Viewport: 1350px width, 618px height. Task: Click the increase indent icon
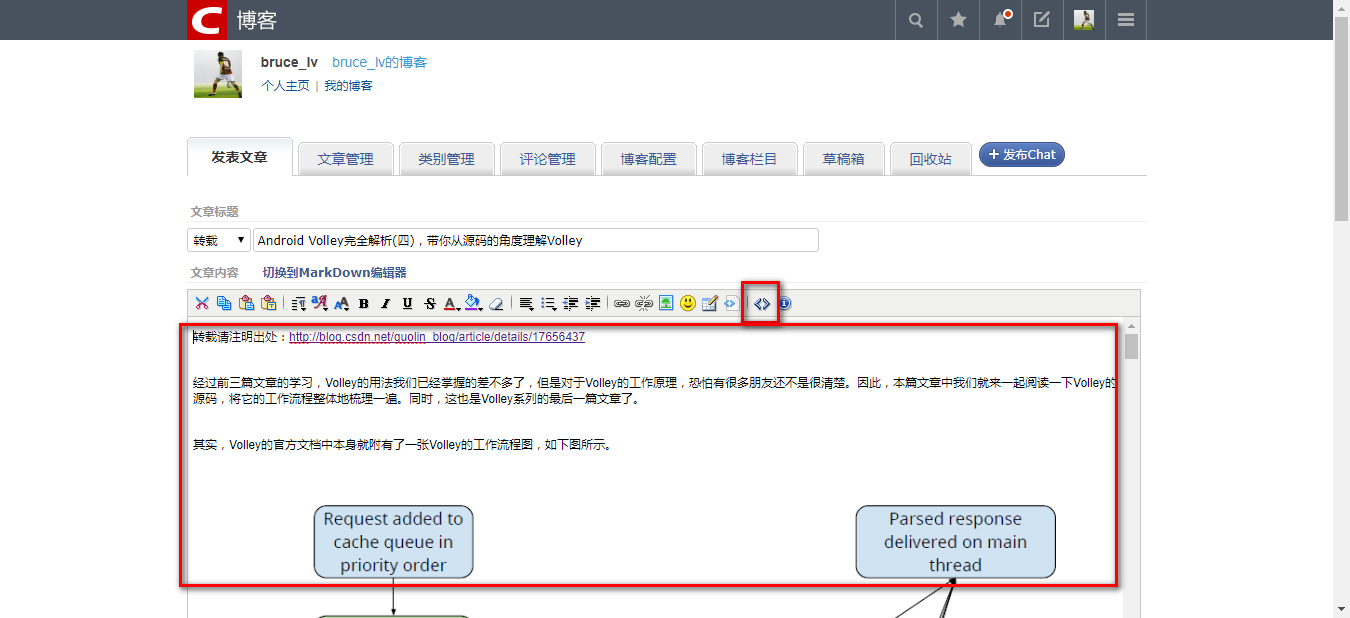pos(593,303)
